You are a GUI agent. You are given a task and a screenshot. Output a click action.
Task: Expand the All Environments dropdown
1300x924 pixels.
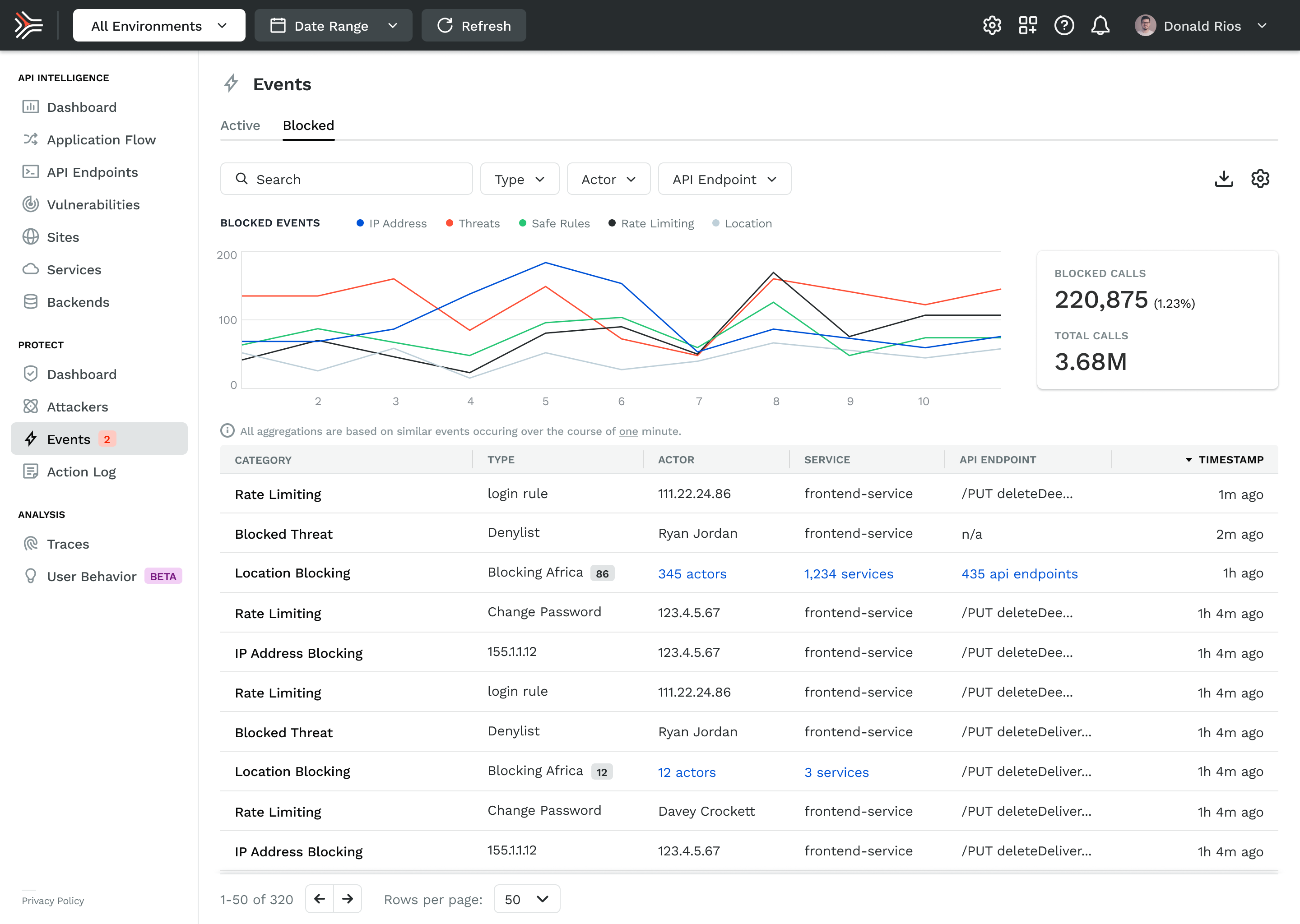point(159,26)
